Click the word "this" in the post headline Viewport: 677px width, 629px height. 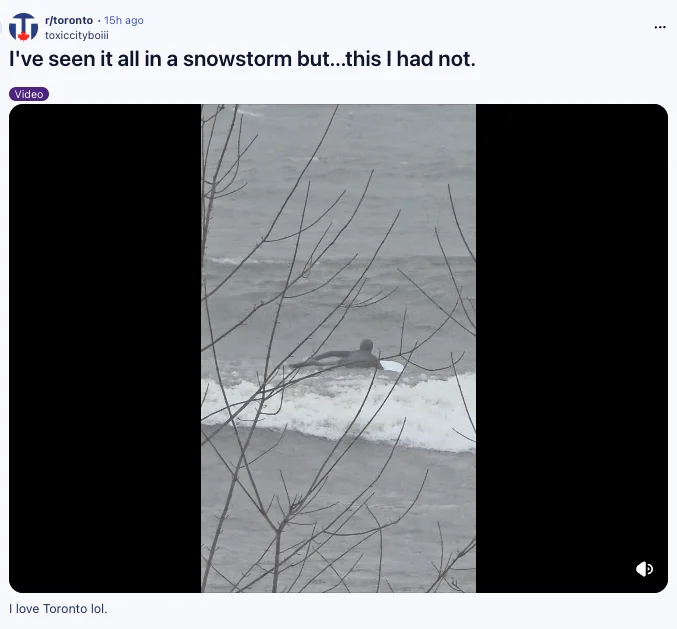(363, 59)
